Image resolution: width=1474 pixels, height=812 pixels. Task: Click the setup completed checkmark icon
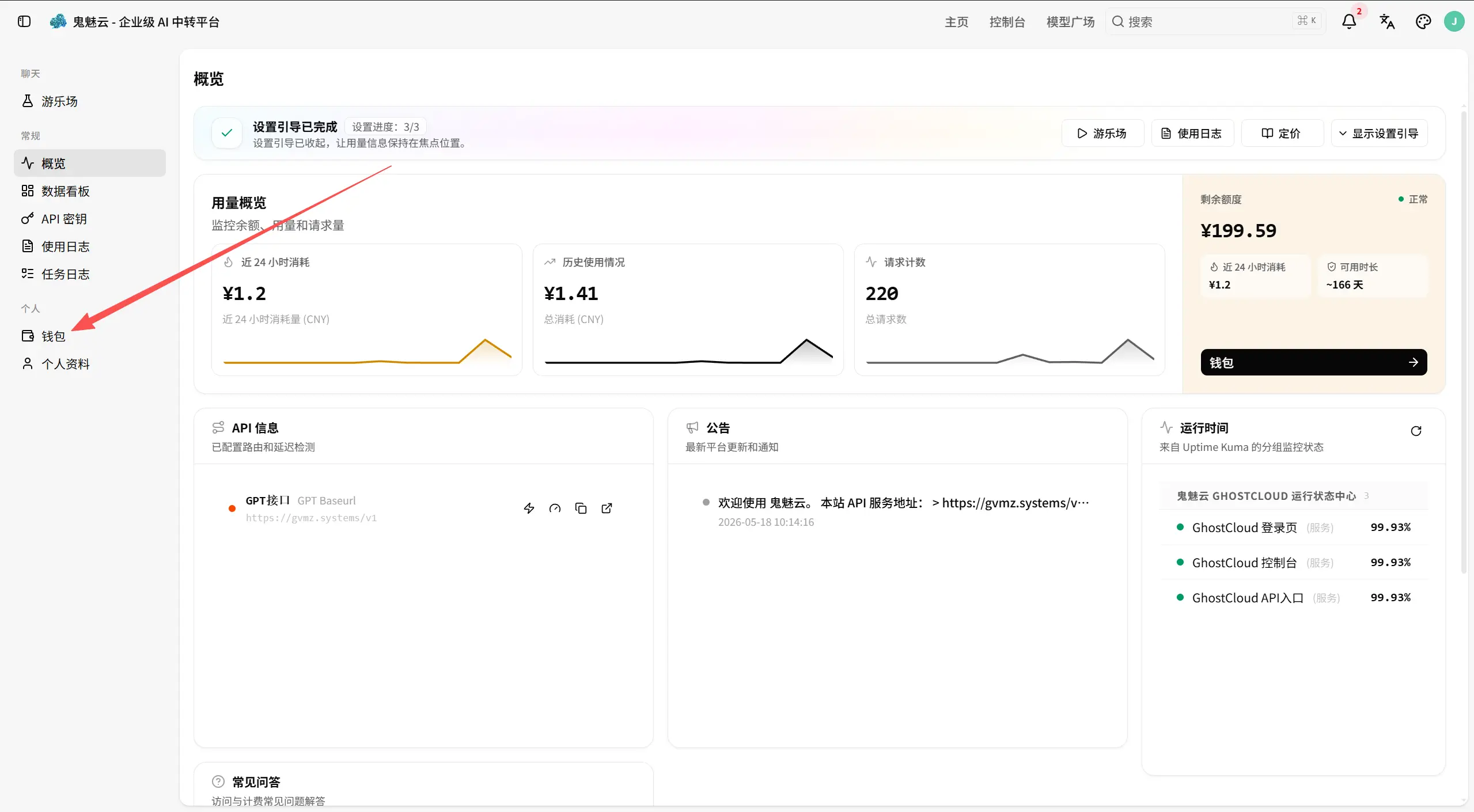(x=227, y=133)
